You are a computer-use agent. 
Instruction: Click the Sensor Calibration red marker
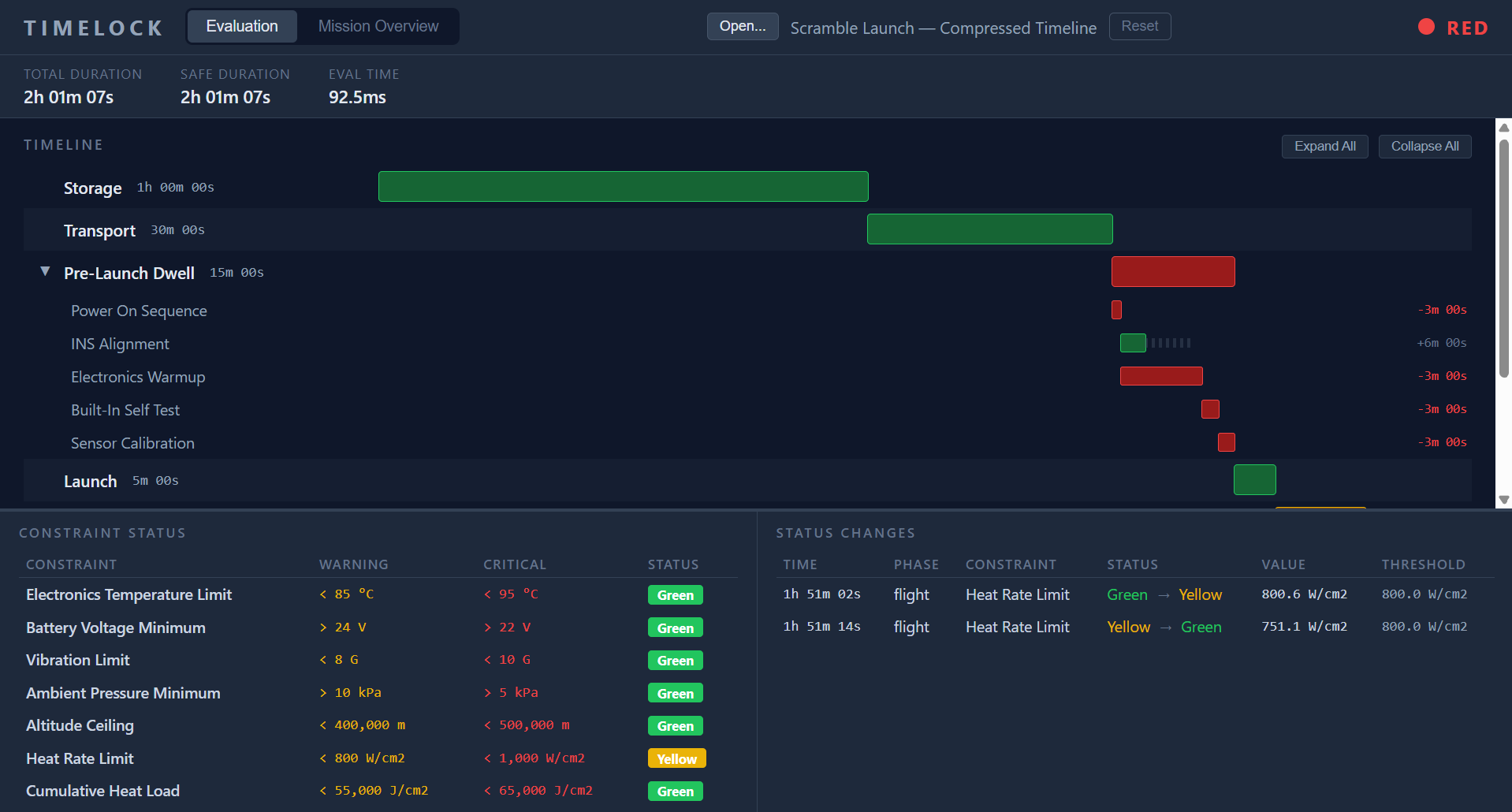click(1227, 442)
